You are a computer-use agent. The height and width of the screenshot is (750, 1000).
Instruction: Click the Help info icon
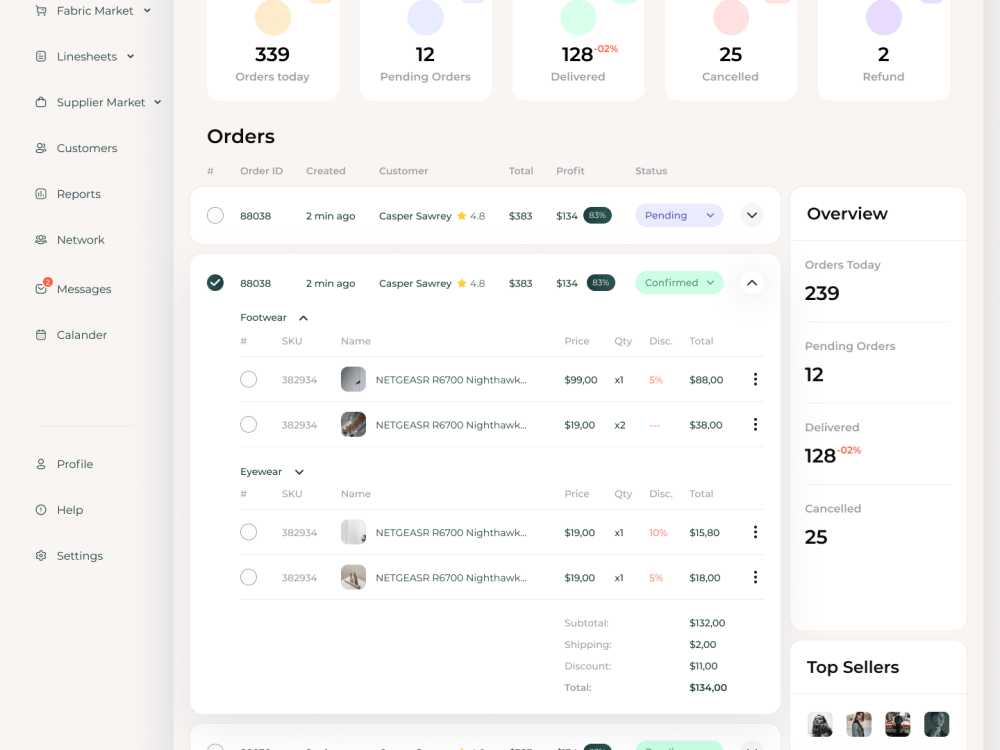coord(41,510)
